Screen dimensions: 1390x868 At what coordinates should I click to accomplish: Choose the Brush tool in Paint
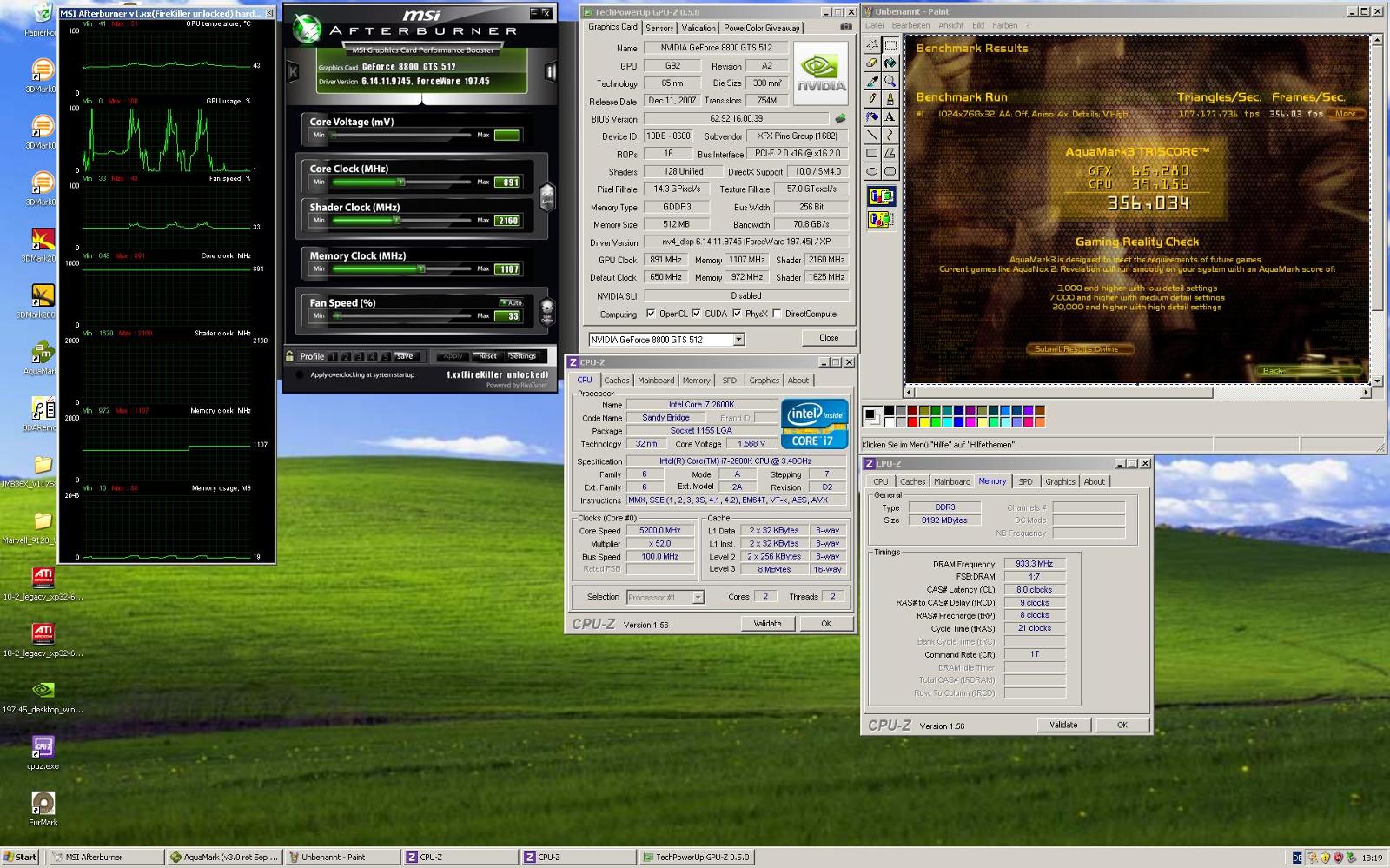[x=890, y=99]
